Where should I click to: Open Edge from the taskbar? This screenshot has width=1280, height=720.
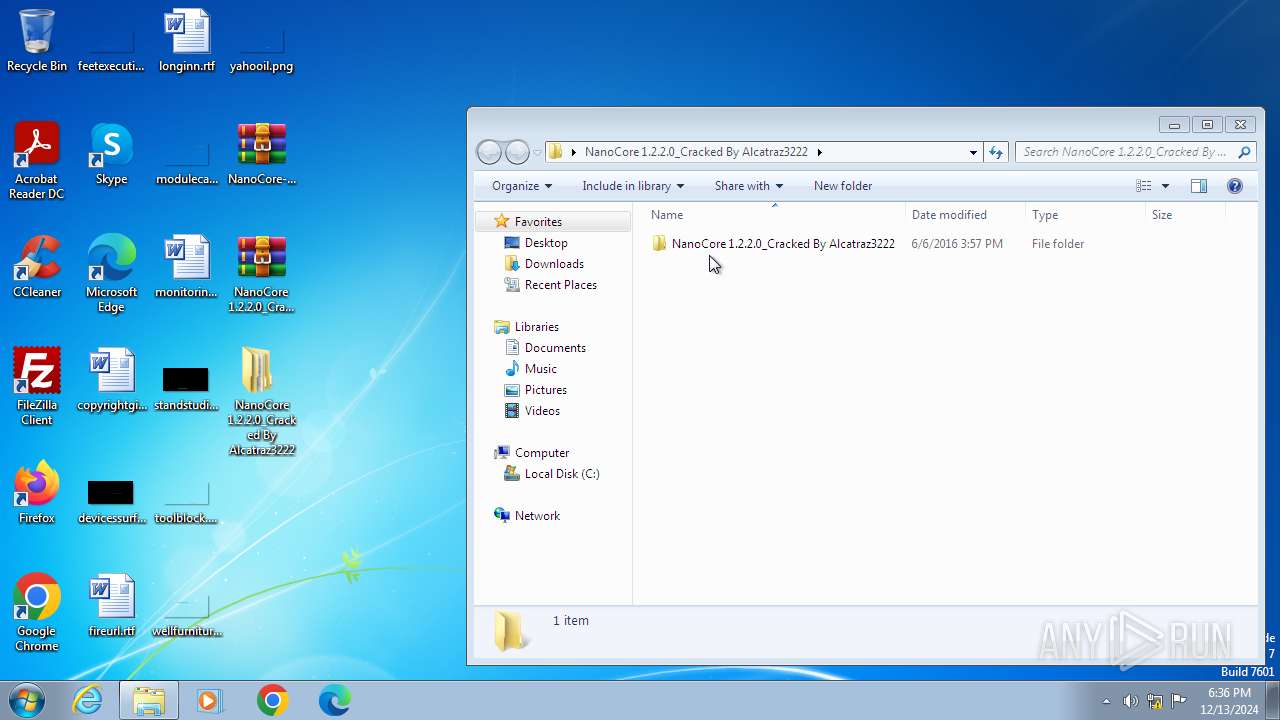pyautogui.click(x=334, y=700)
